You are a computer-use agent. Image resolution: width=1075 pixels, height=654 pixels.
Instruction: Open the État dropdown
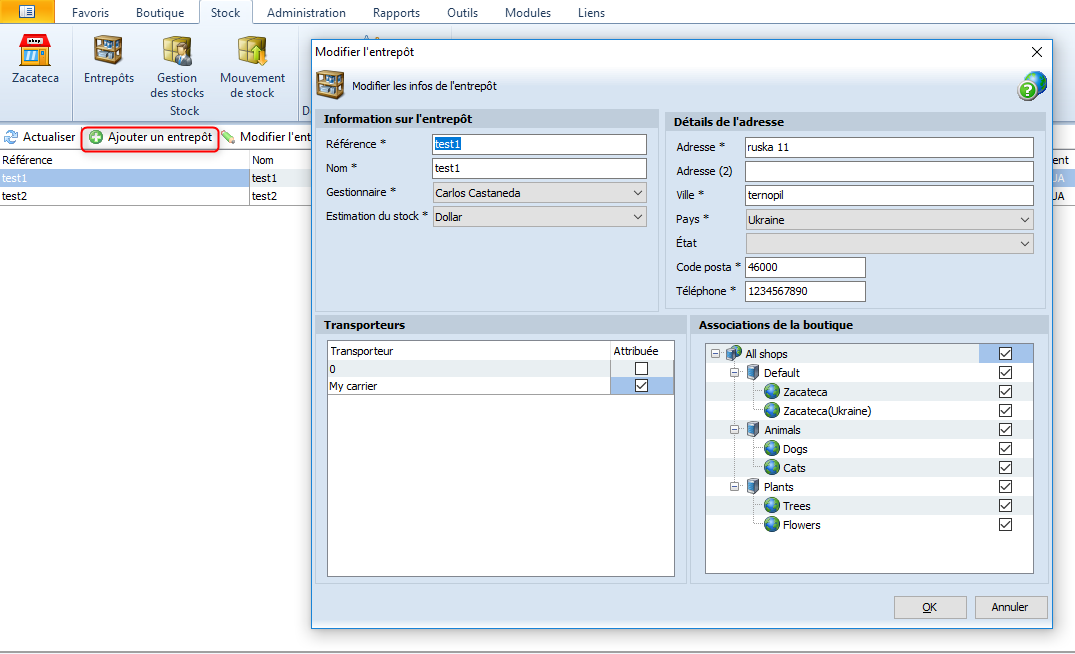tap(889, 243)
